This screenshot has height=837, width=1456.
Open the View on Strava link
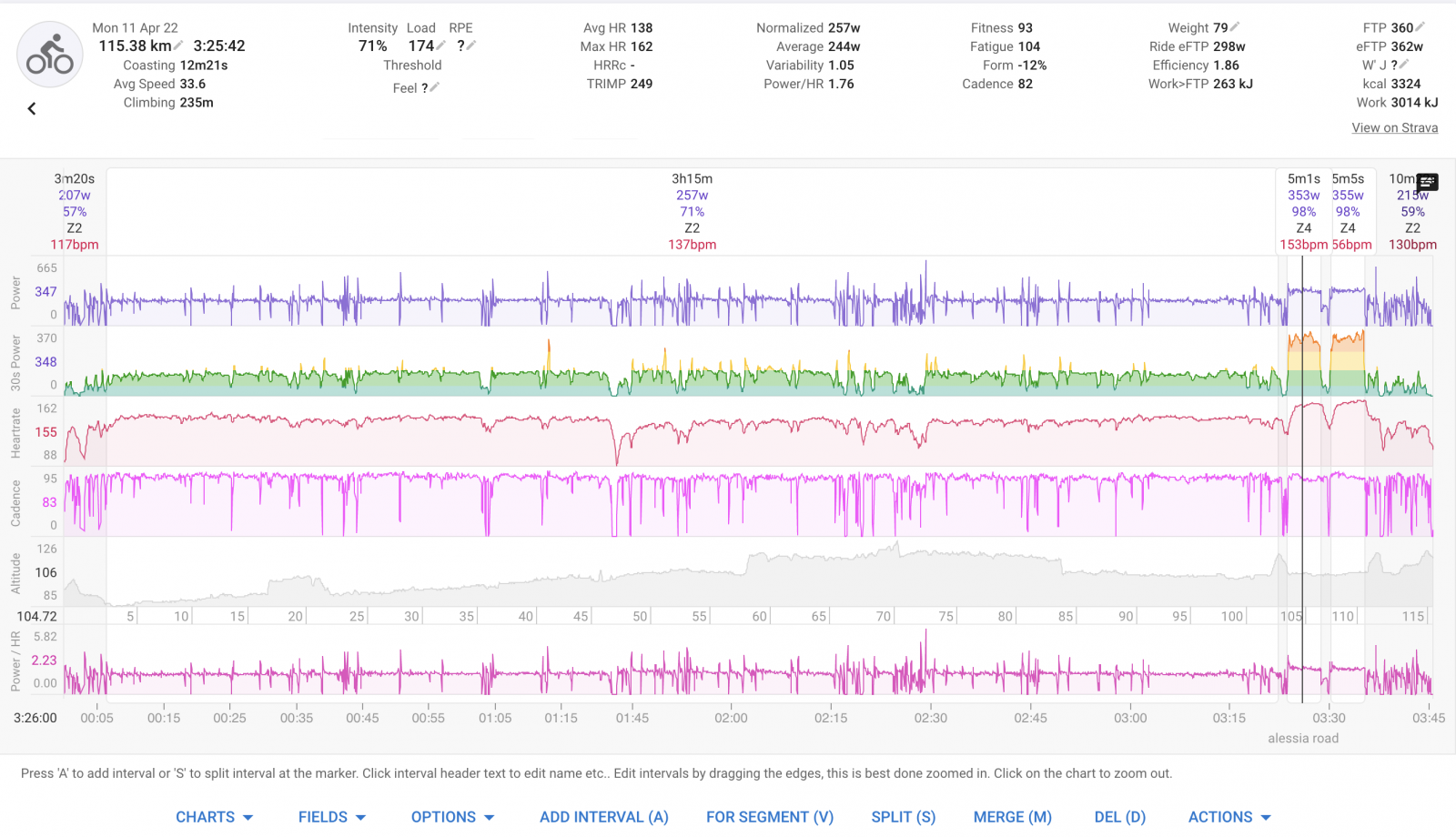[1394, 128]
